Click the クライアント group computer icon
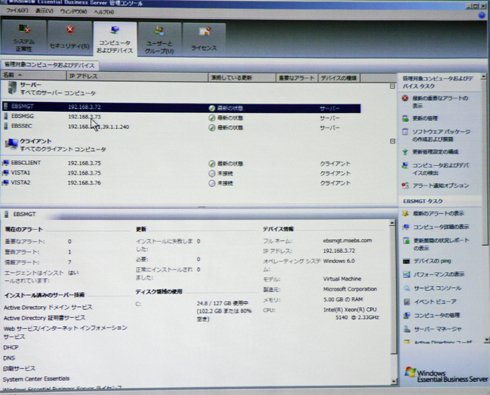The width and height of the screenshot is (490, 395). (11, 144)
